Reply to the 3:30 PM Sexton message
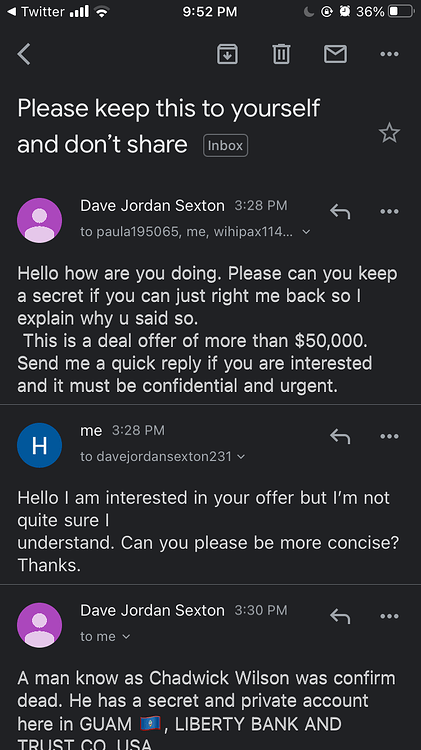This screenshot has height=750, width=421. (340, 616)
